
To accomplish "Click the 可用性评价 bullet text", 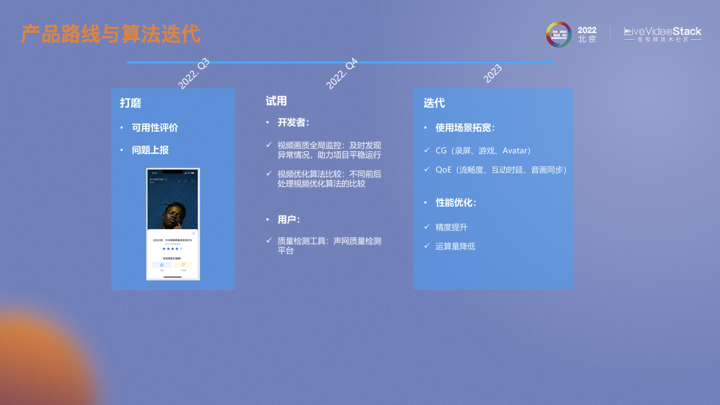I will click(155, 128).
